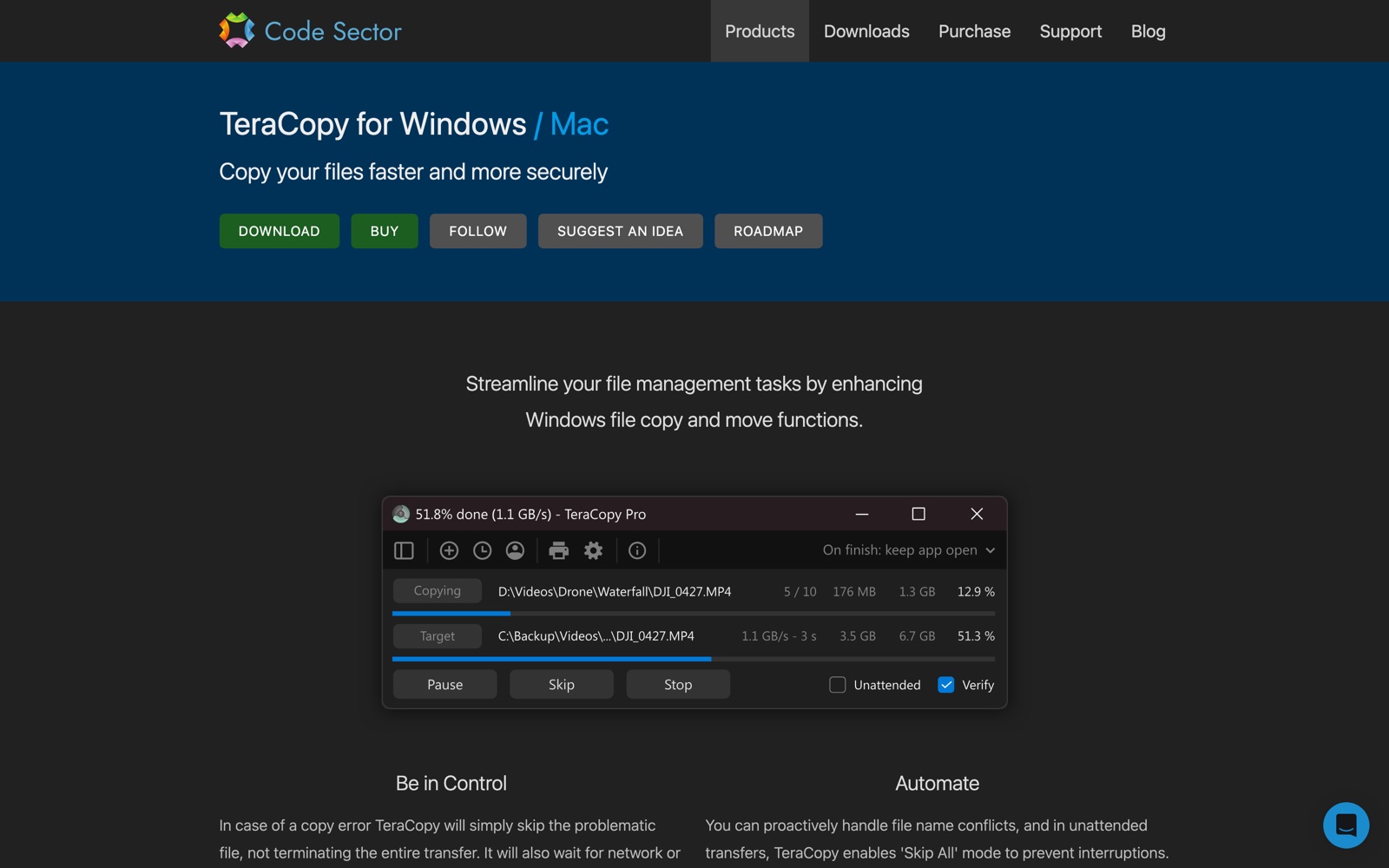The image size is (1389, 868).
Task: Click the Target overall progress bar
Action: 694,659
